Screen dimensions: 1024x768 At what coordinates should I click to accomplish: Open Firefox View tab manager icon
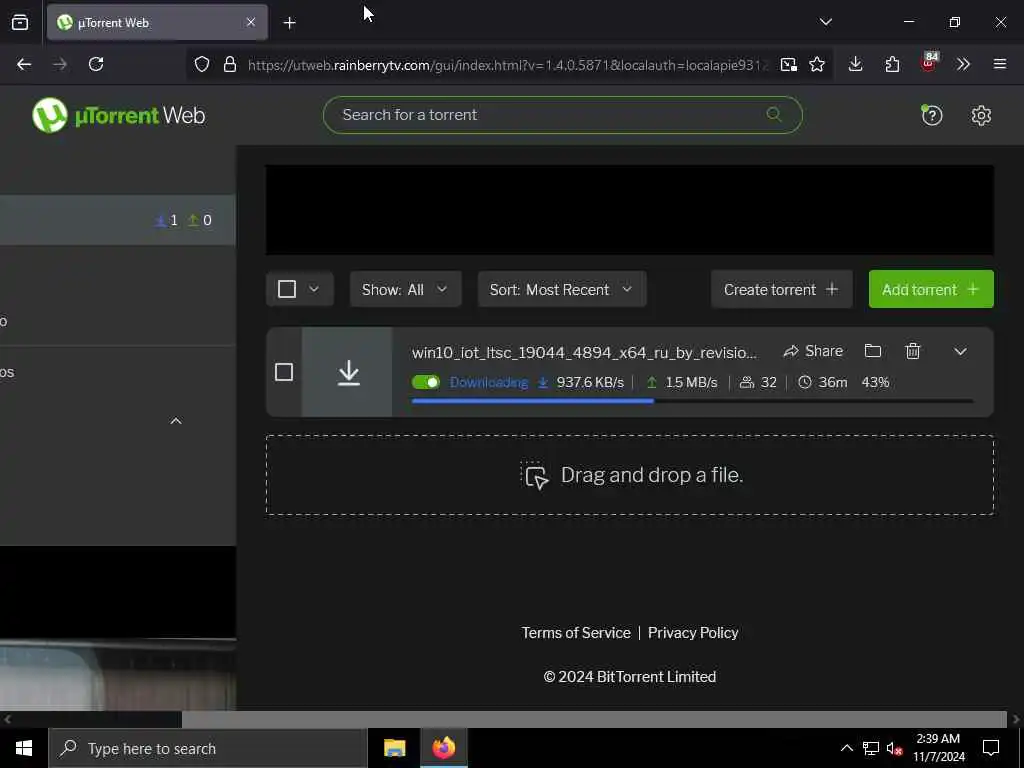coord(20,22)
